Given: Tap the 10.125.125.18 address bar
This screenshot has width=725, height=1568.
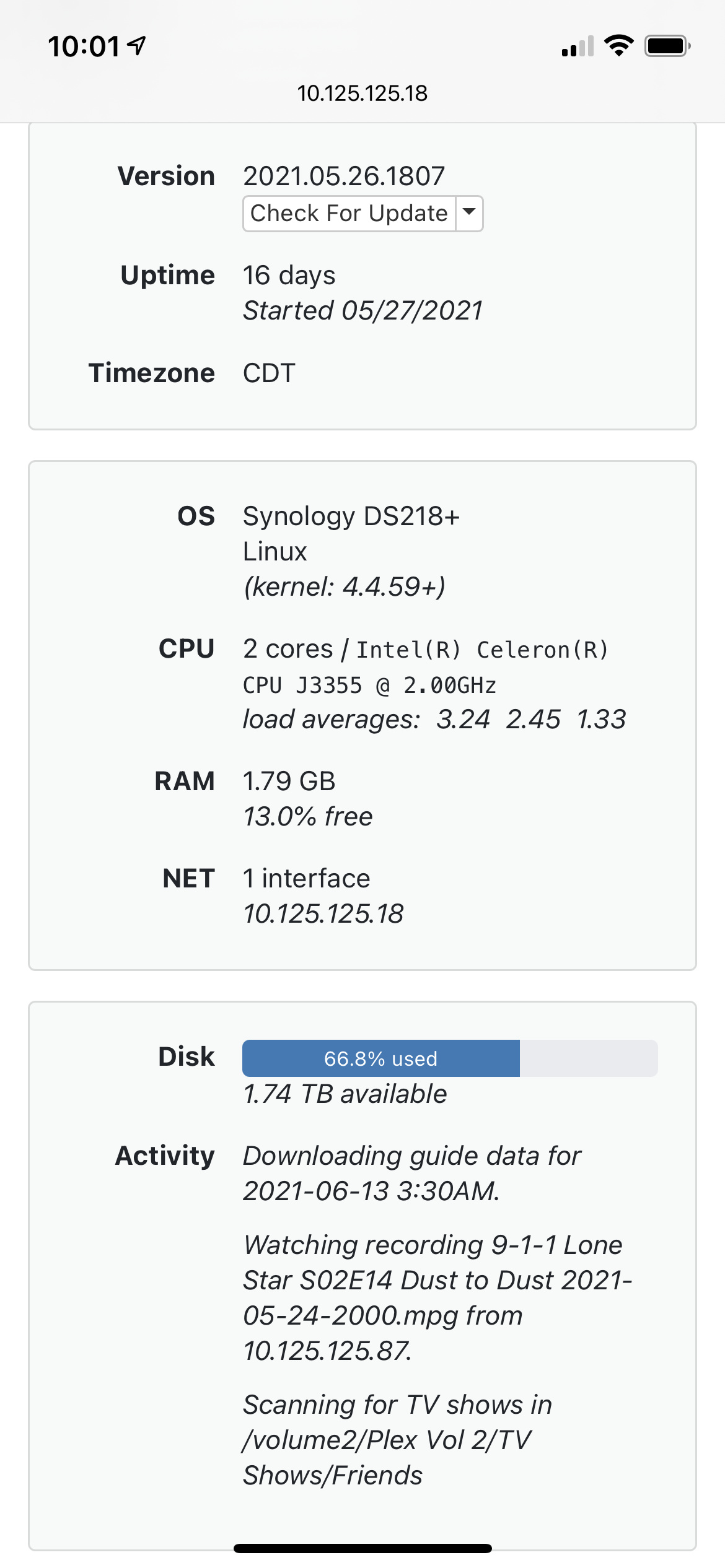Looking at the screenshot, I should (362, 94).
